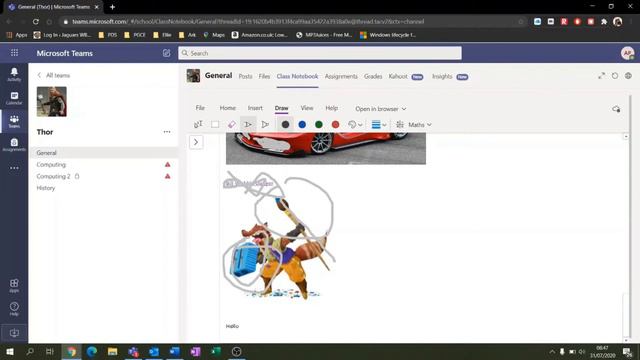
Task: Click the download desktop app icon
Action: 14,333
